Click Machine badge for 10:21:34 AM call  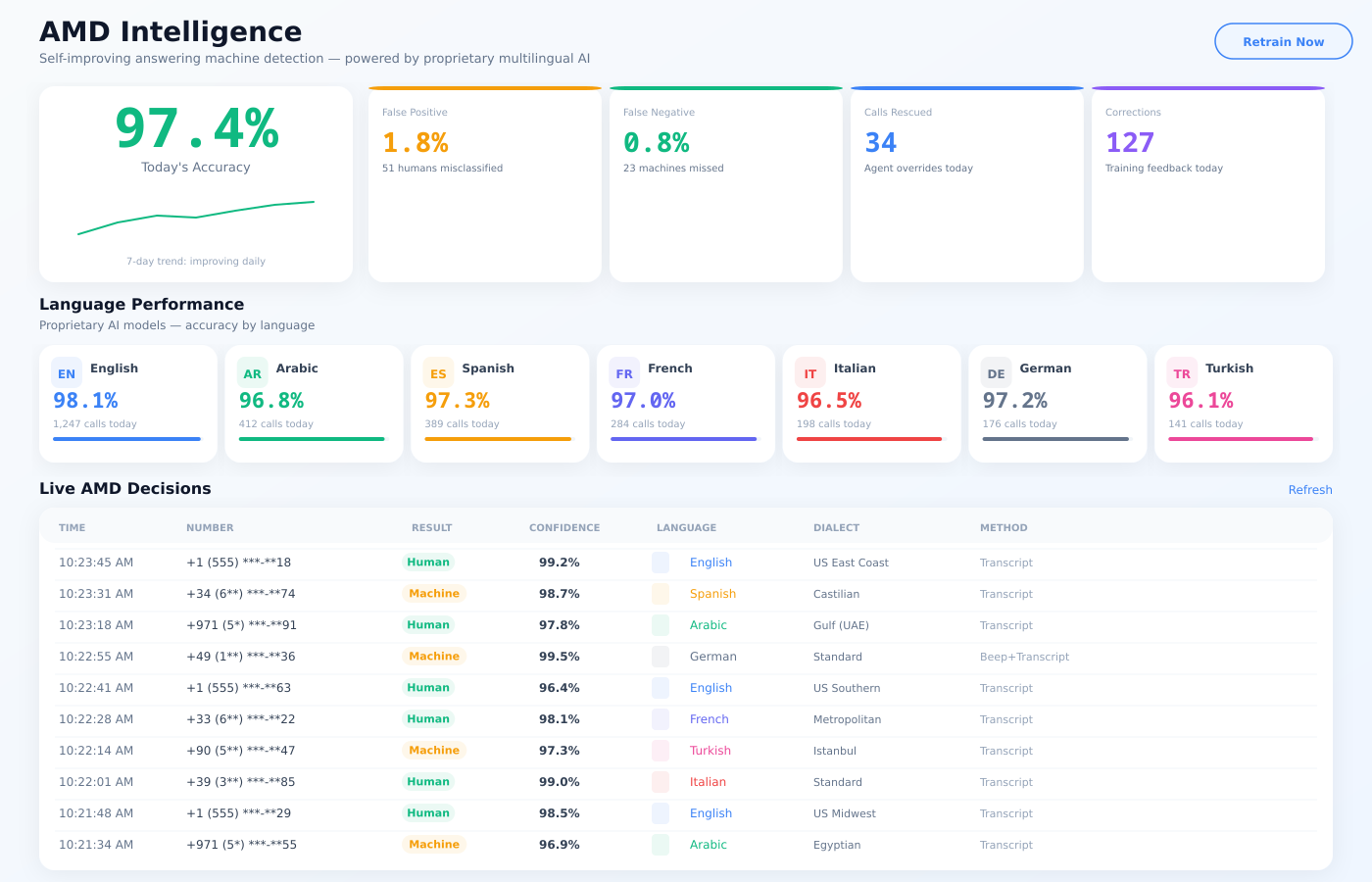pyautogui.click(x=434, y=845)
